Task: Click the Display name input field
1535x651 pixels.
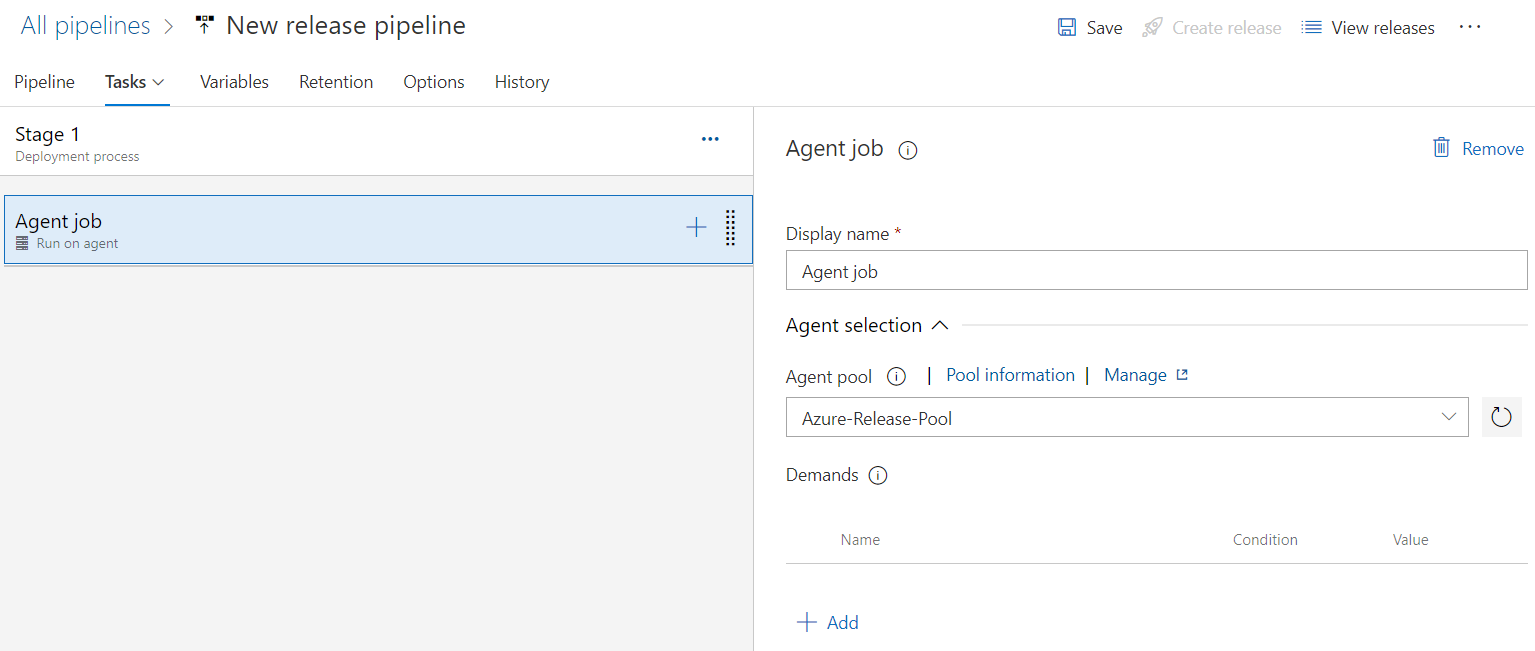Action: click(x=1156, y=270)
